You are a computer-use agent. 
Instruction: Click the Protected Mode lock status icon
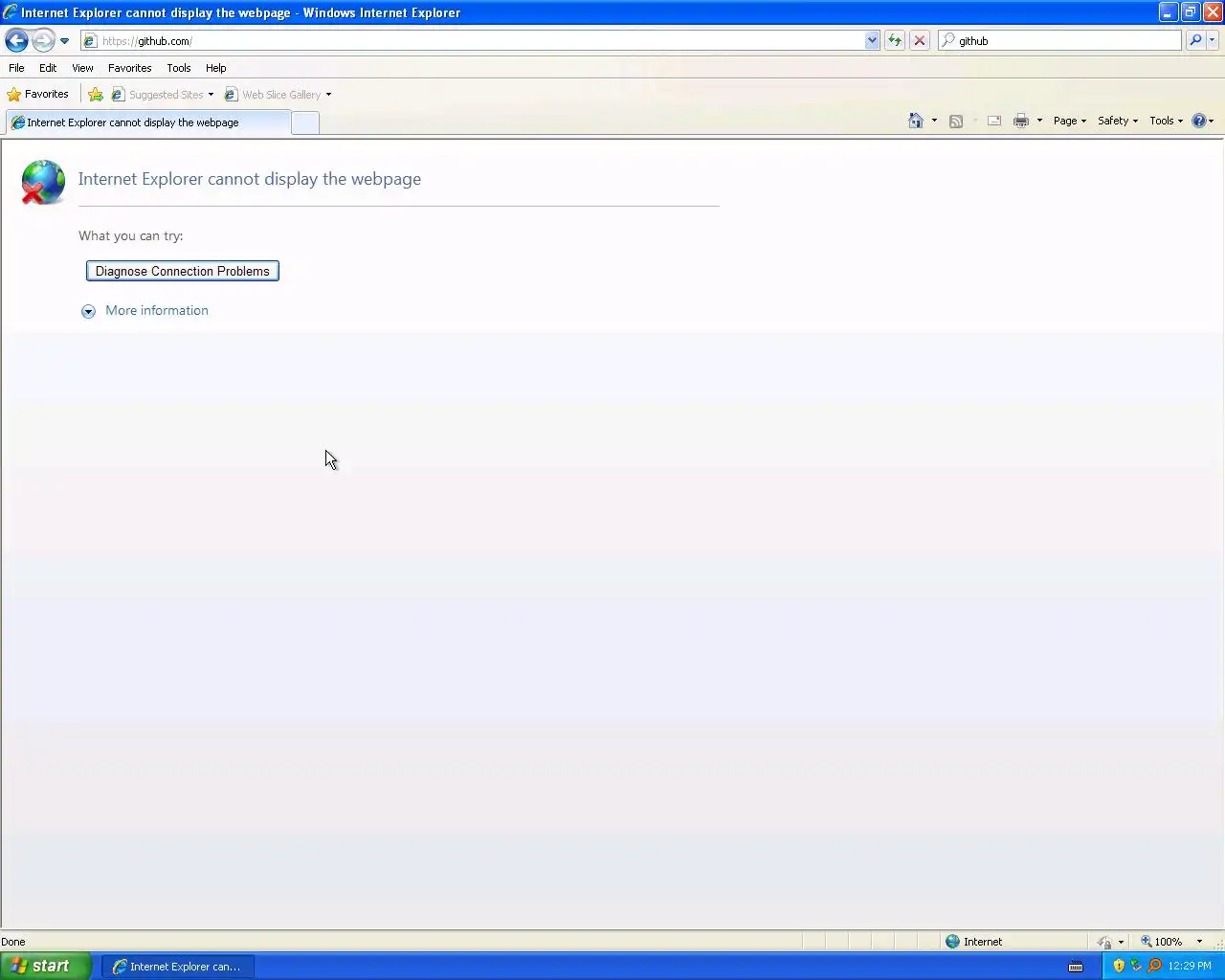coord(1104,942)
